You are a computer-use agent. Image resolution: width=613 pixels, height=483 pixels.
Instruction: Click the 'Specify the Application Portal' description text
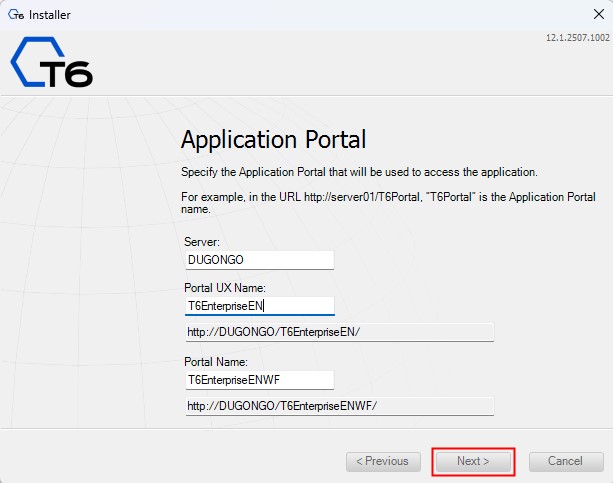(359, 172)
